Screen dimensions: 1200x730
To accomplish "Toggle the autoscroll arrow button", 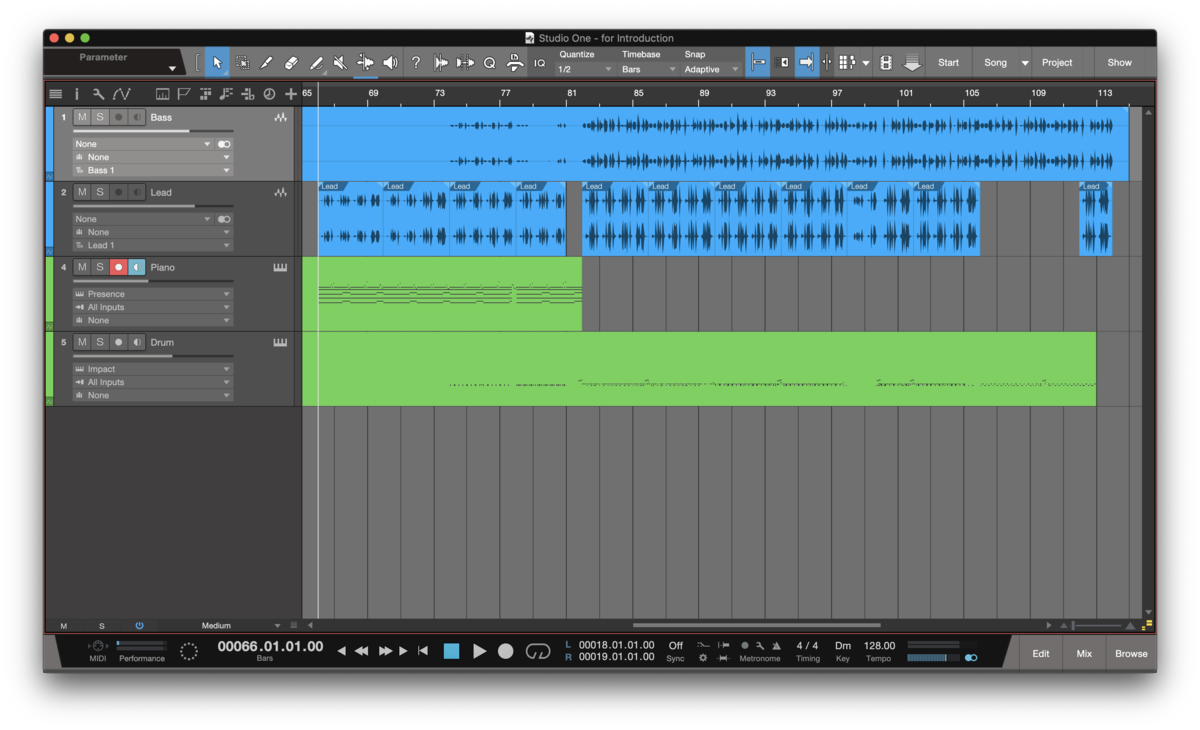I will [x=806, y=63].
